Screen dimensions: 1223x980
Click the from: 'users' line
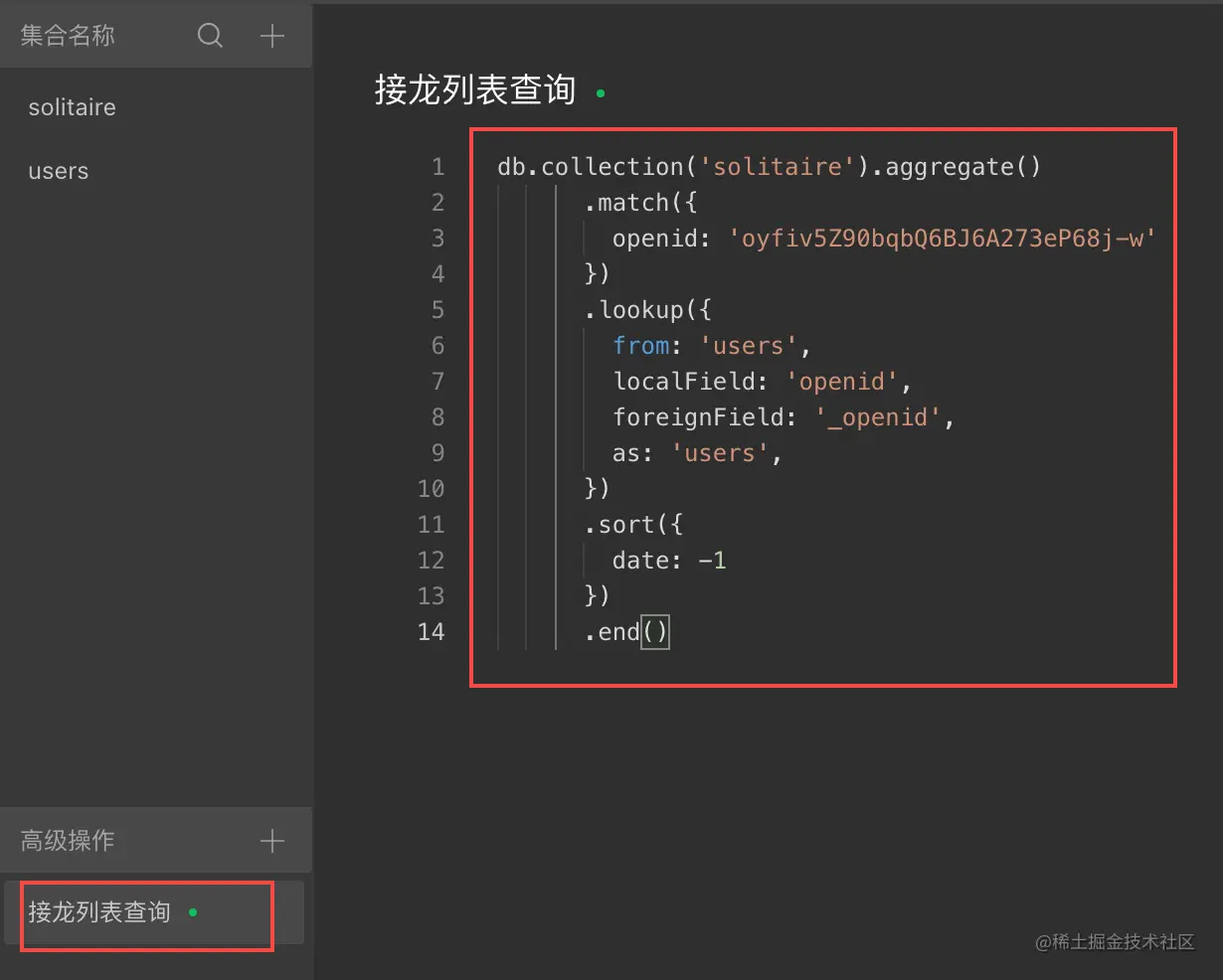[x=712, y=346]
